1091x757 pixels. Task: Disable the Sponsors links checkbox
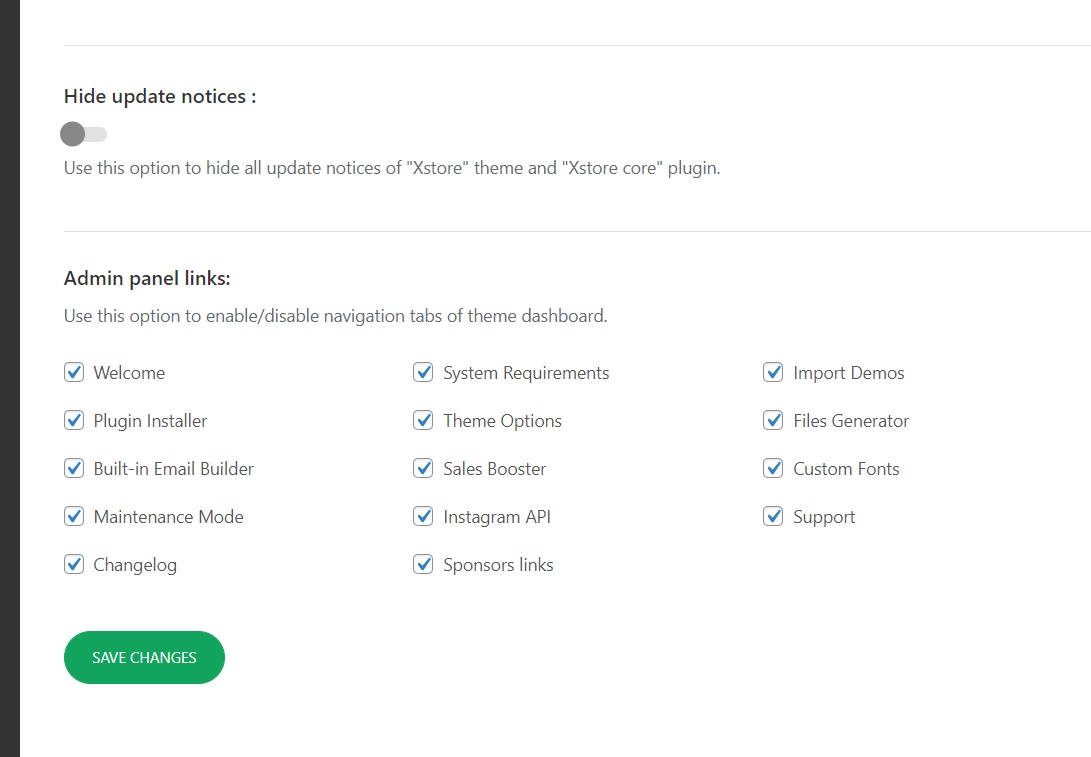[x=423, y=565]
